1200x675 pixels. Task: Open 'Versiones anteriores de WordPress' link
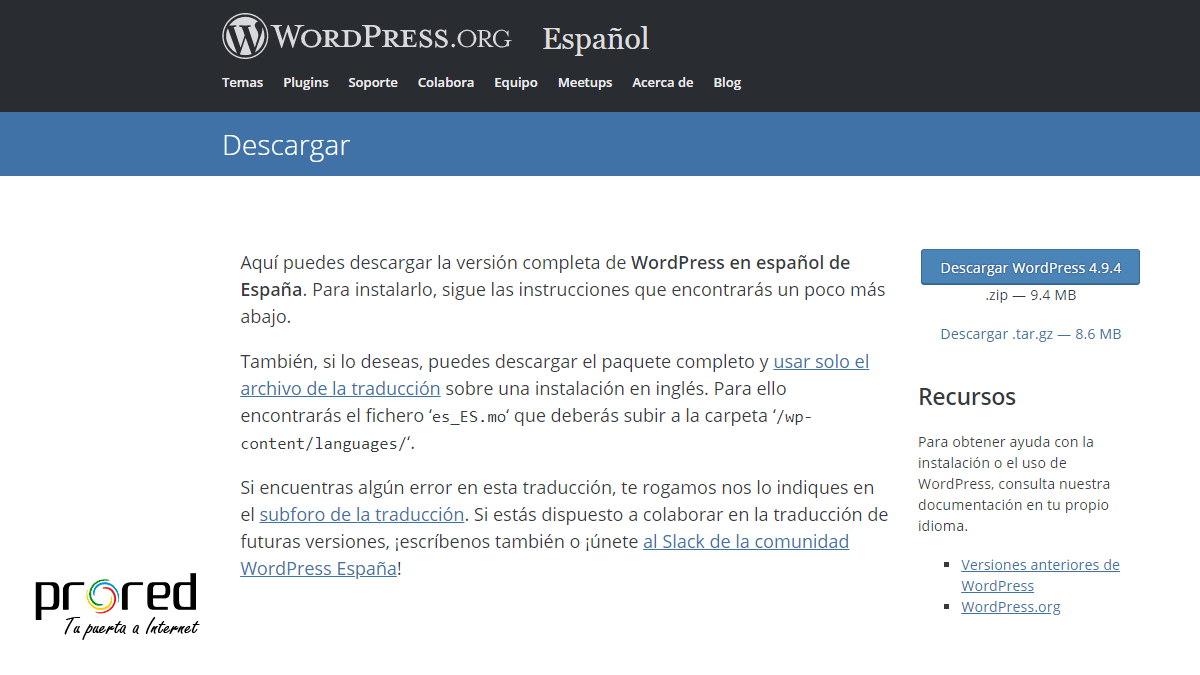1040,575
